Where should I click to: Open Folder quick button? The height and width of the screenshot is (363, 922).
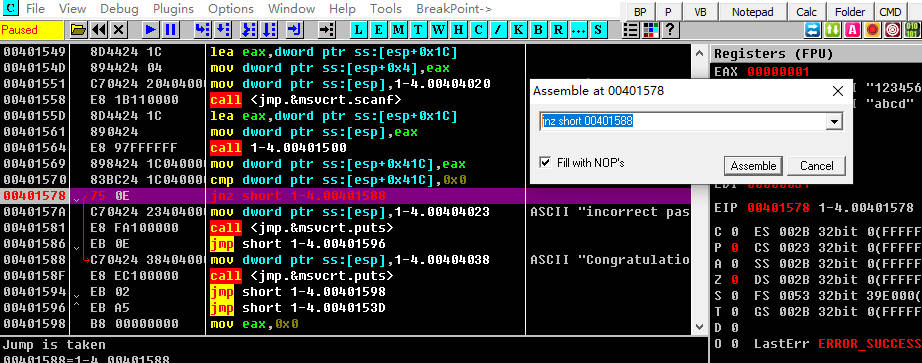click(850, 12)
